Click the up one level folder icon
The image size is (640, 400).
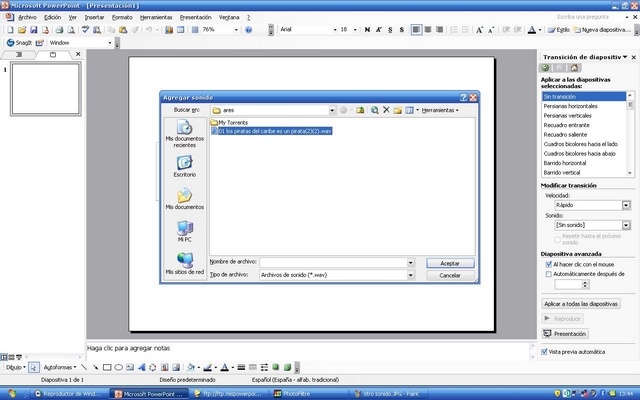[x=359, y=109]
